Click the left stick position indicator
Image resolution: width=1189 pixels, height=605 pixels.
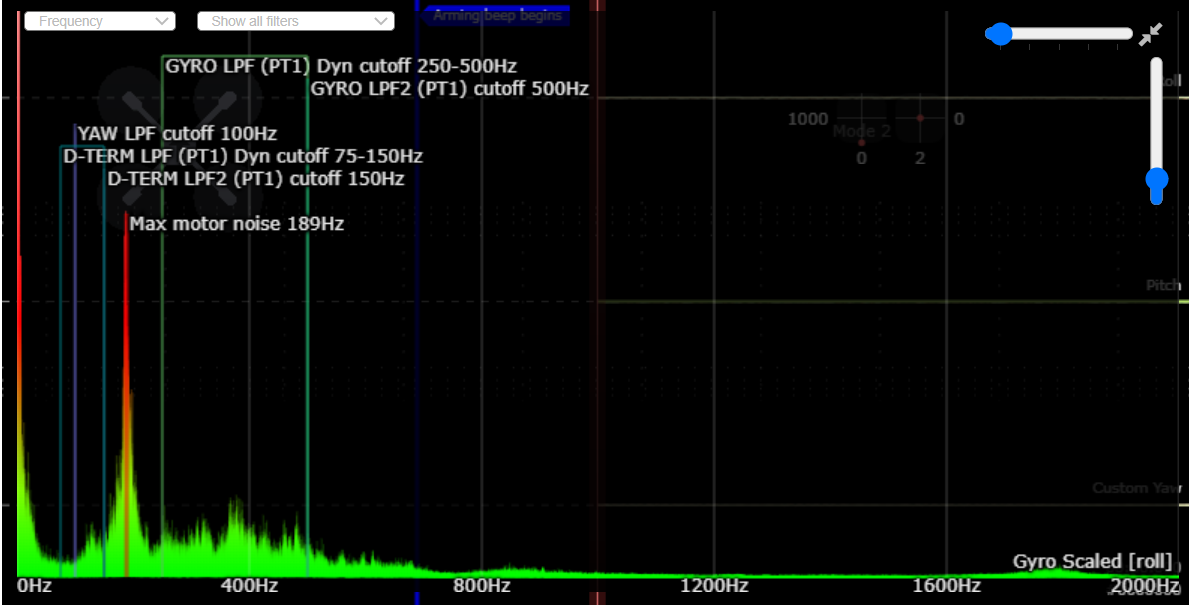point(861,142)
